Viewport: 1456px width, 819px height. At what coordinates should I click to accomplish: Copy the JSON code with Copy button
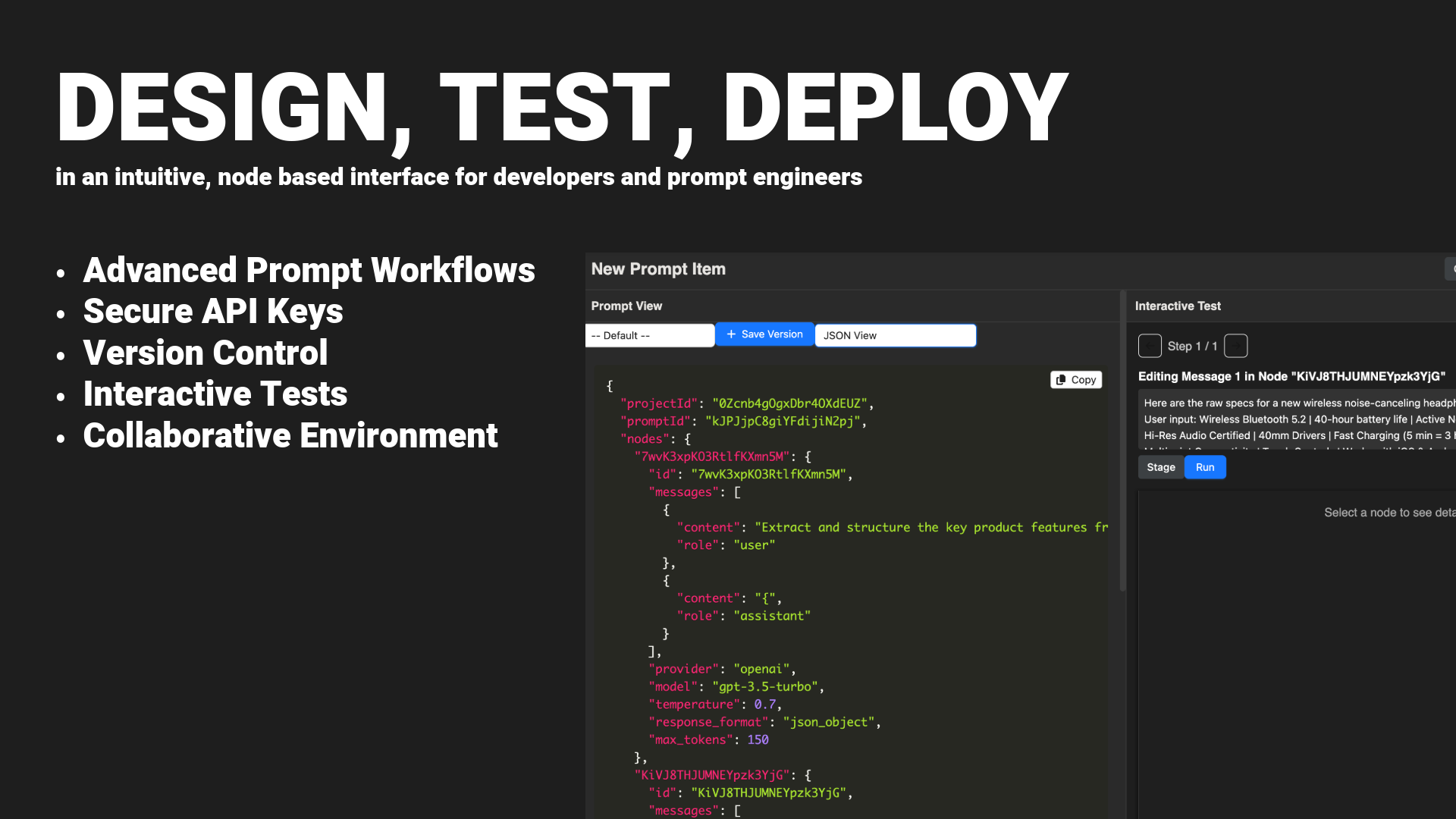click(x=1076, y=380)
